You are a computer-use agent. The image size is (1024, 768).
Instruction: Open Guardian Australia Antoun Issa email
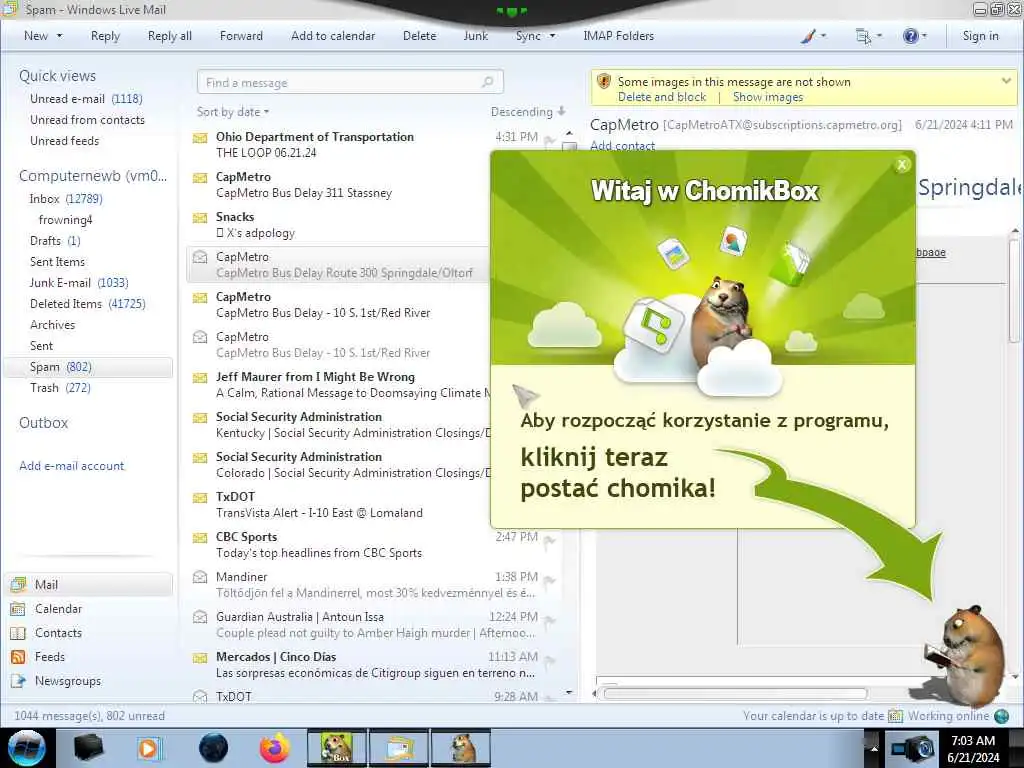pyautogui.click(x=375, y=624)
